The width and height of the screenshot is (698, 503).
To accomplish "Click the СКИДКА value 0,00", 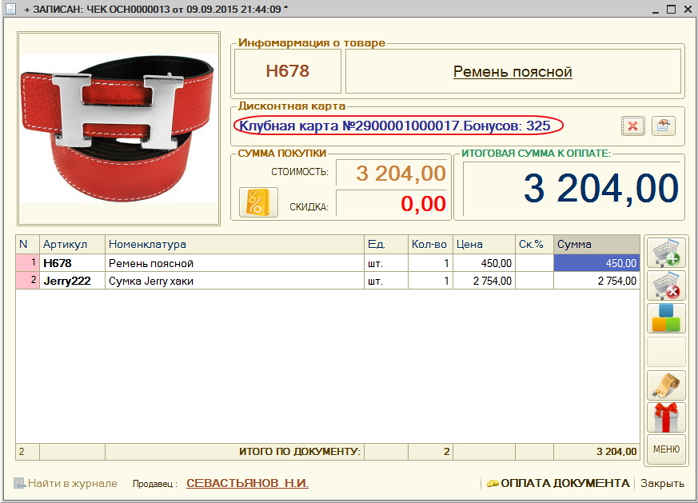I will [x=391, y=203].
